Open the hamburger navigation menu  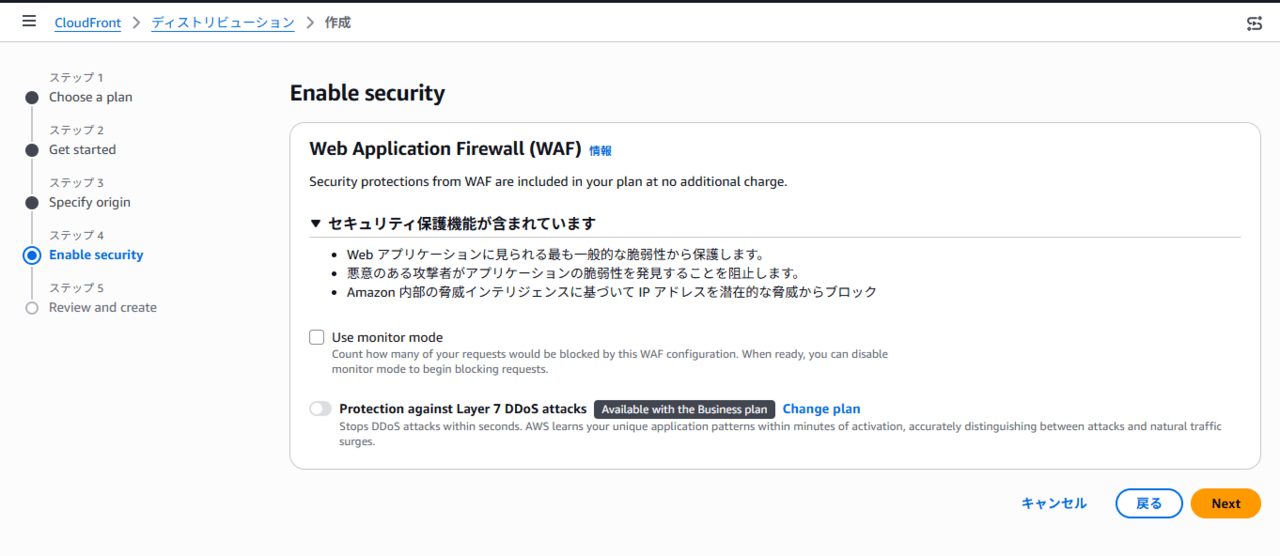(x=29, y=21)
